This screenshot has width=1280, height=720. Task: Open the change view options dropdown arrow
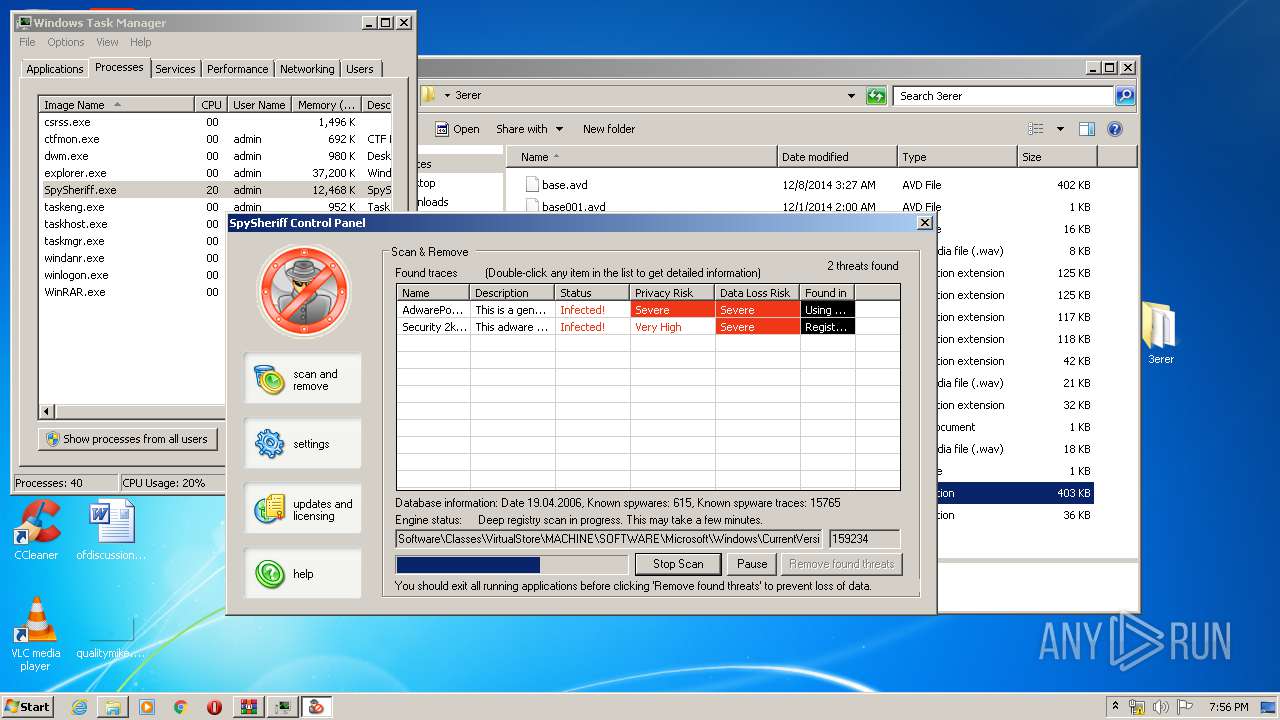pyautogui.click(x=1059, y=129)
